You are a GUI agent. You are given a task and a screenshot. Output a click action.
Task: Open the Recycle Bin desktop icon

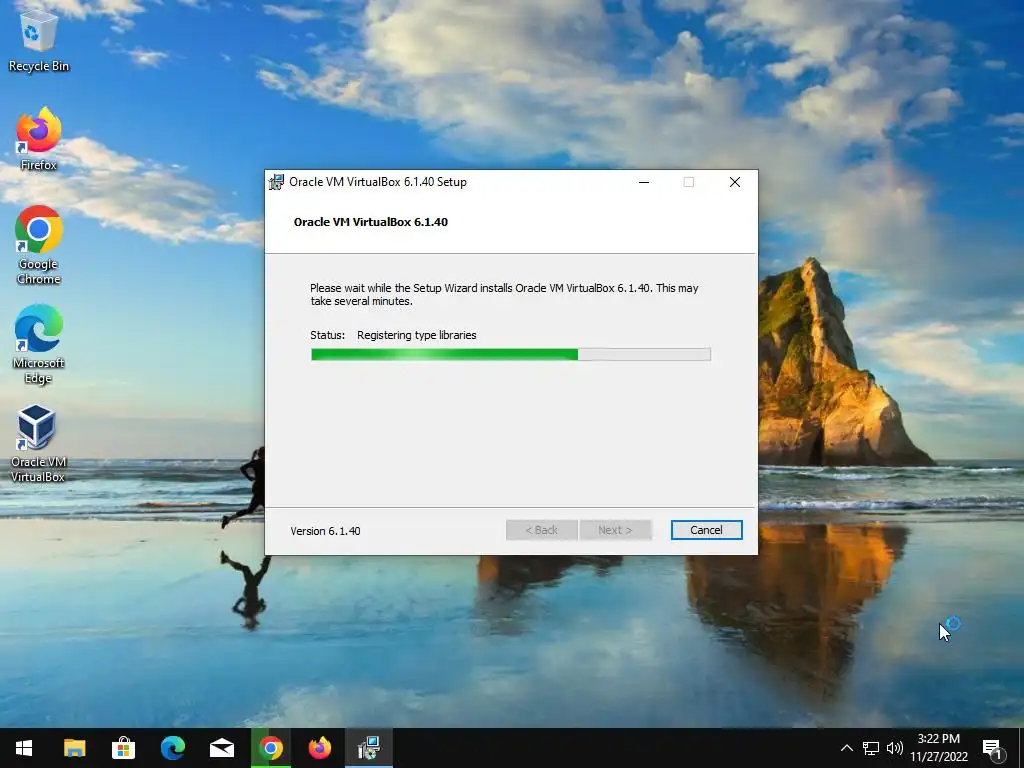tap(39, 40)
